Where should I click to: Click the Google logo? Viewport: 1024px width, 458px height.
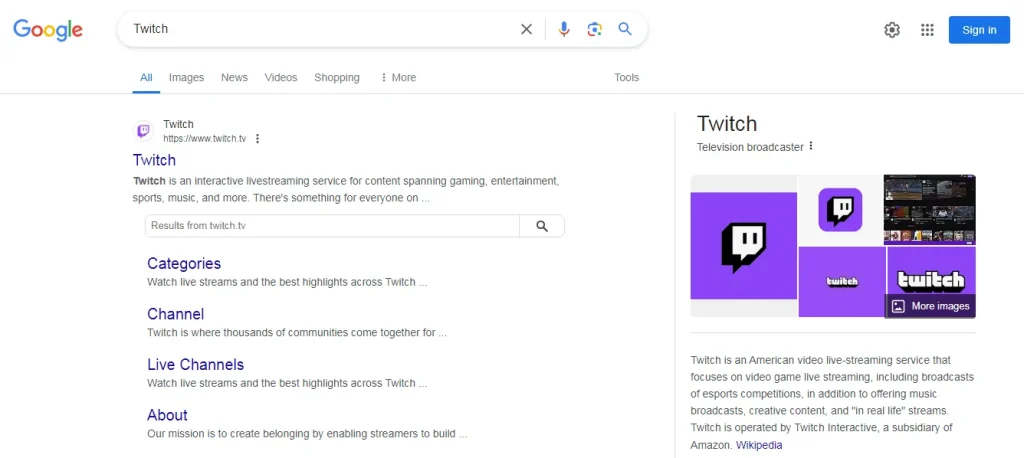tap(48, 29)
